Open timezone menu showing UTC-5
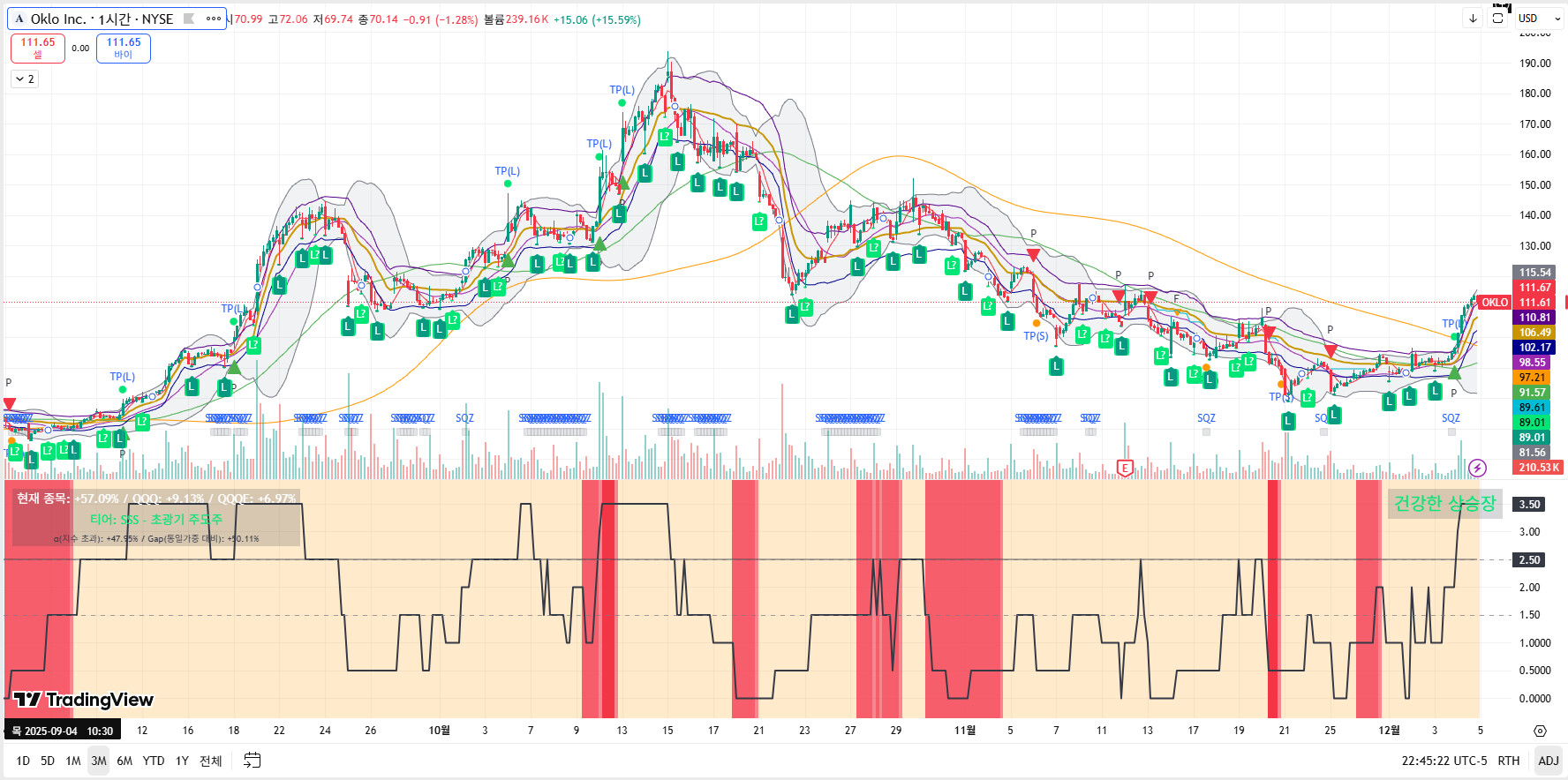This screenshot has height=780, width=1568. [x=1444, y=761]
